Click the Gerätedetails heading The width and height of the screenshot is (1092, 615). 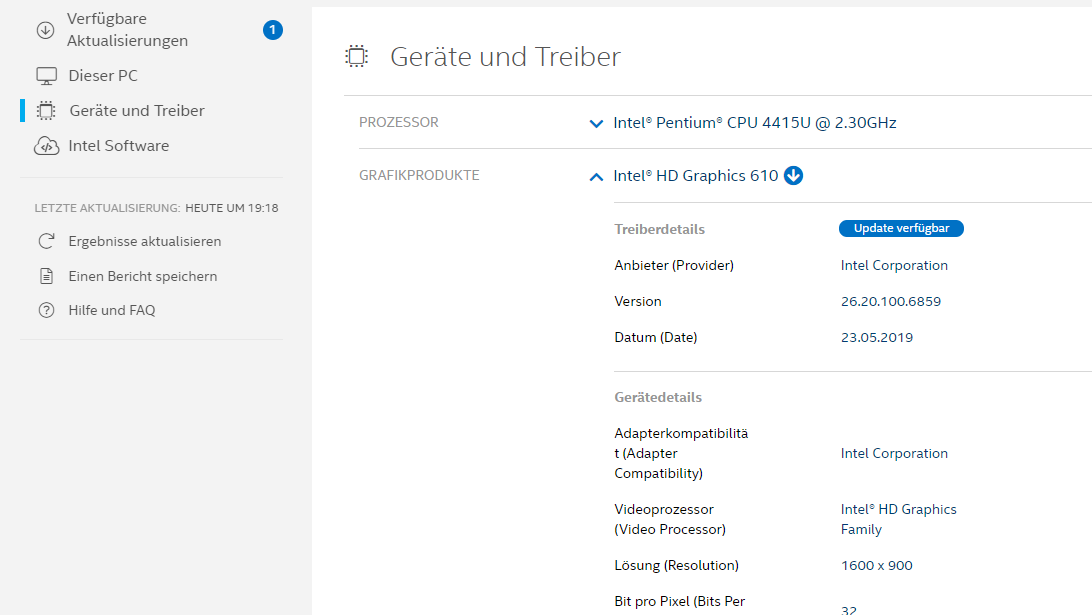pos(658,397)
